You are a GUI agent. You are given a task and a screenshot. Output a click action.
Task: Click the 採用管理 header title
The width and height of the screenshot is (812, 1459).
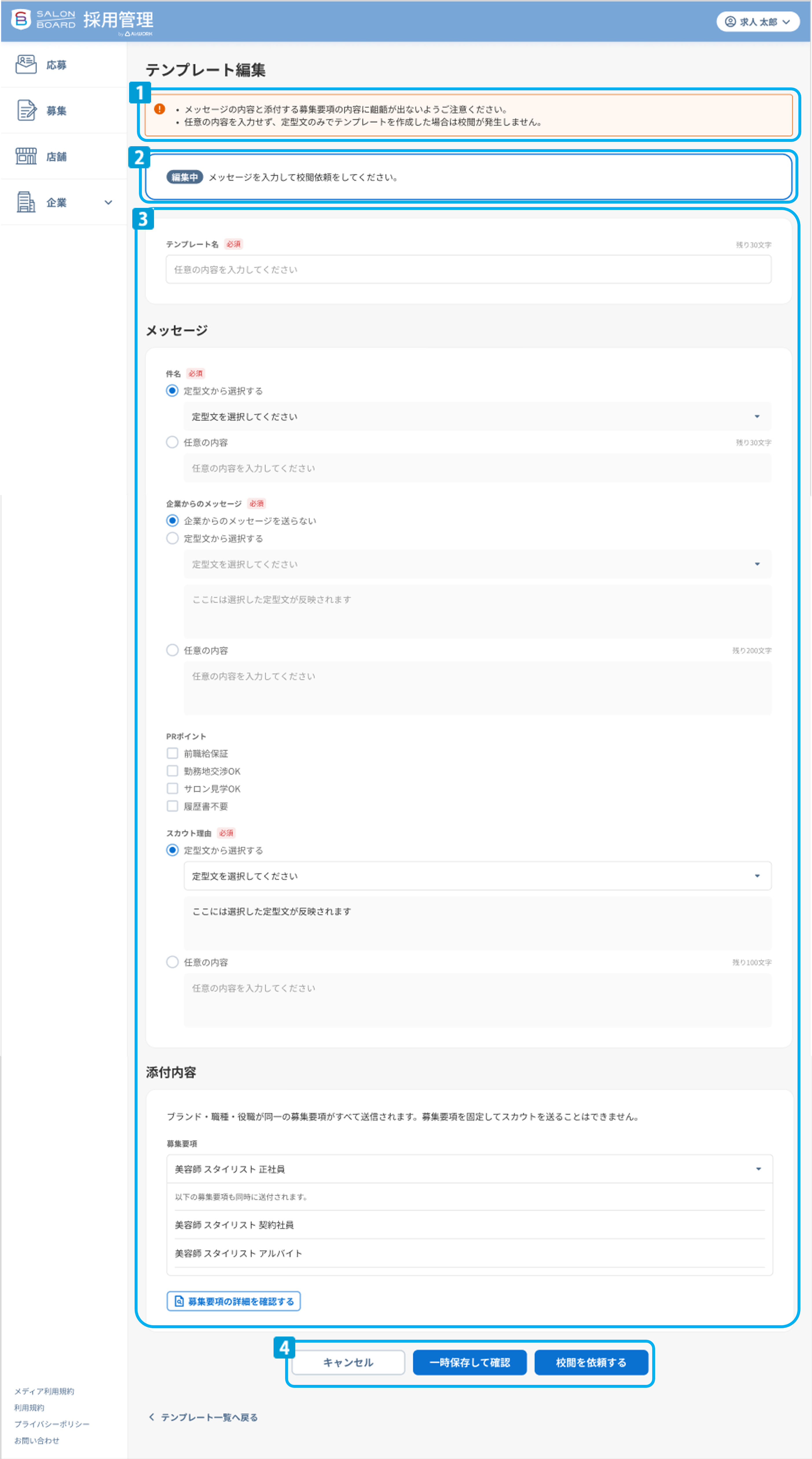[x=118, y=20]
